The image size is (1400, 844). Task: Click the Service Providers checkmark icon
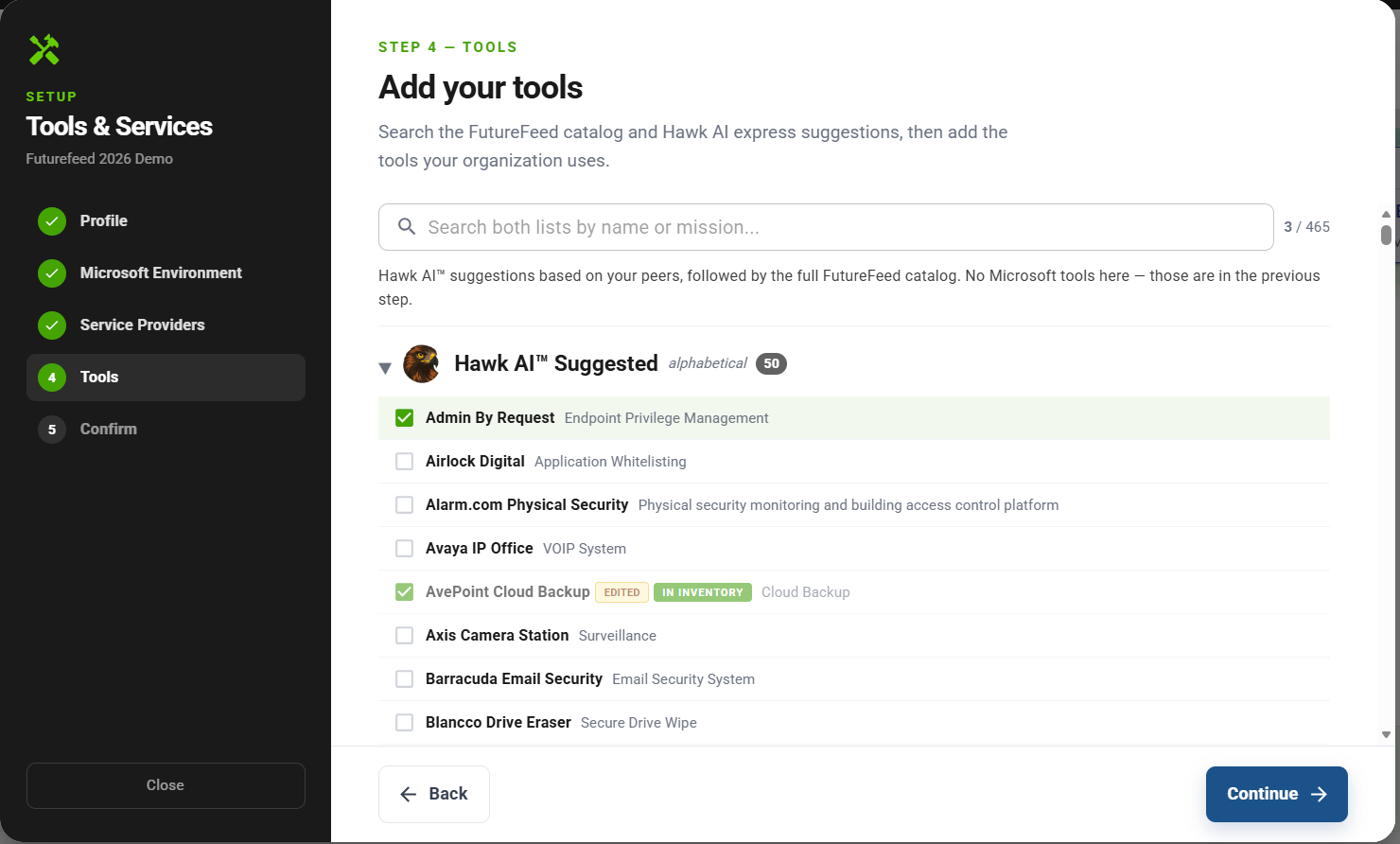pos(52,325)
